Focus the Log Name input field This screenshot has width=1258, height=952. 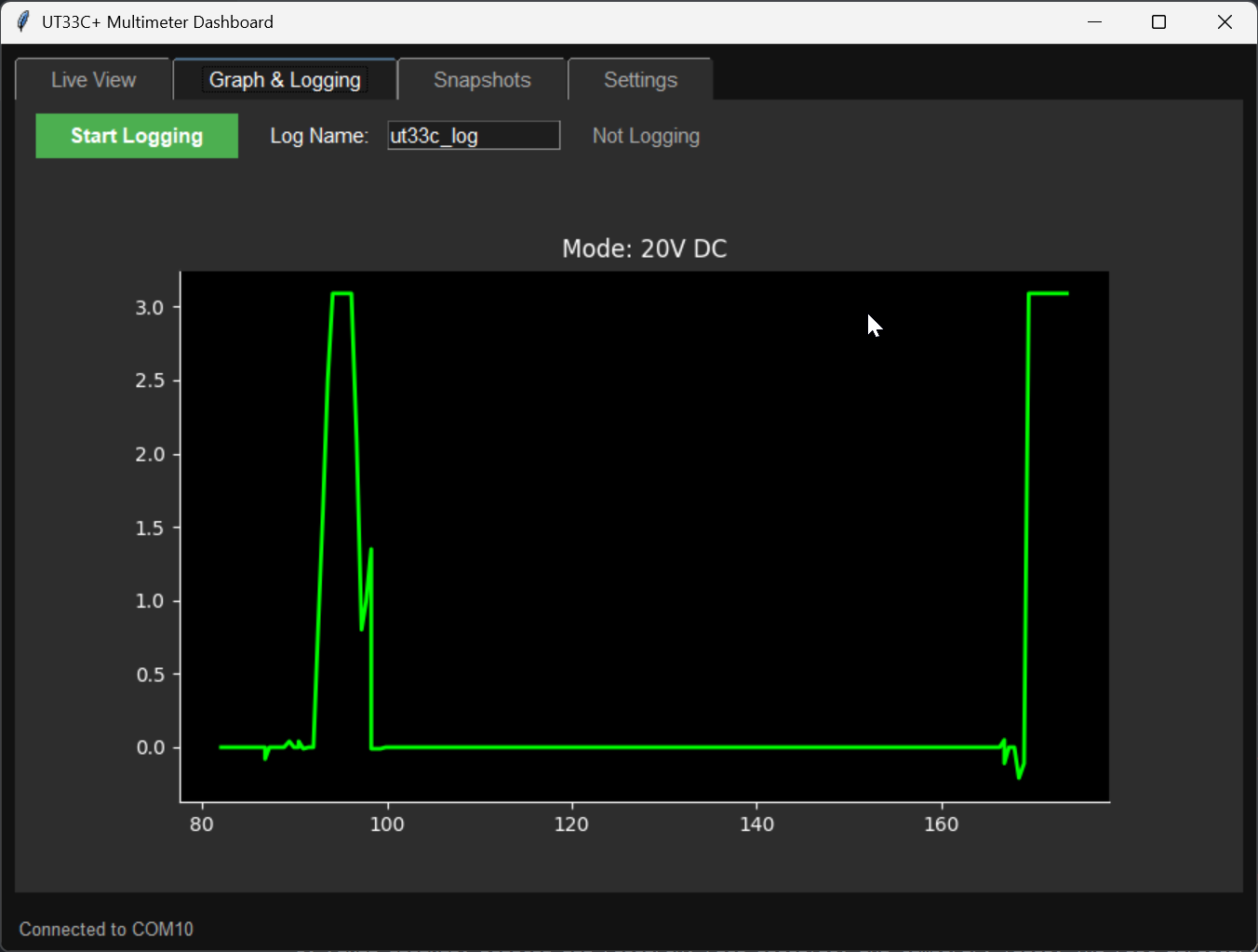[474, 136]
